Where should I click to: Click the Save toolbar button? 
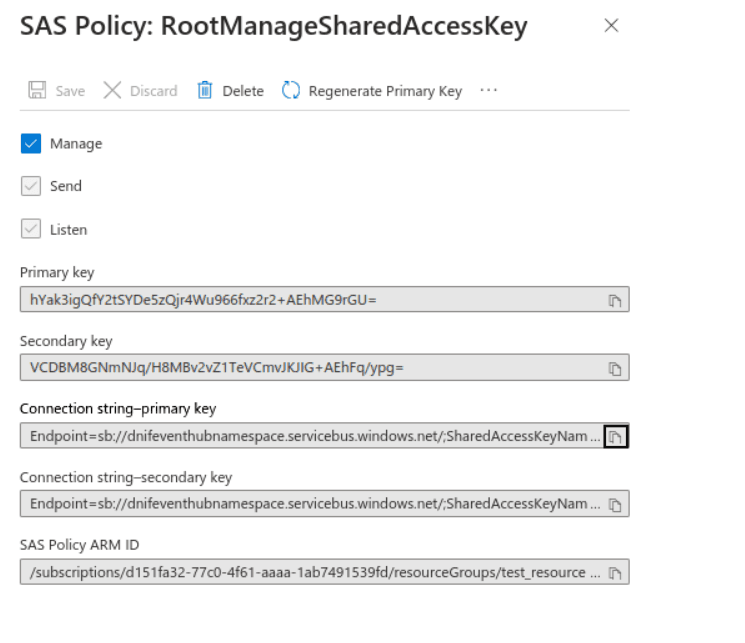pos(57,90)
